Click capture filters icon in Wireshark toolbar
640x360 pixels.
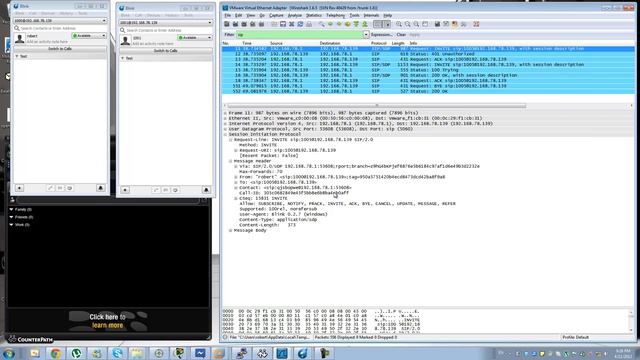coord(437,24)
